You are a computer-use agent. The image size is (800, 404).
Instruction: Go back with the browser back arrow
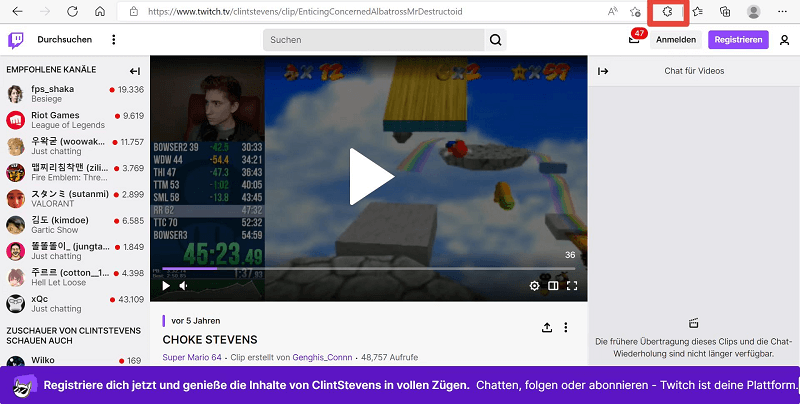tap(17, 11)
